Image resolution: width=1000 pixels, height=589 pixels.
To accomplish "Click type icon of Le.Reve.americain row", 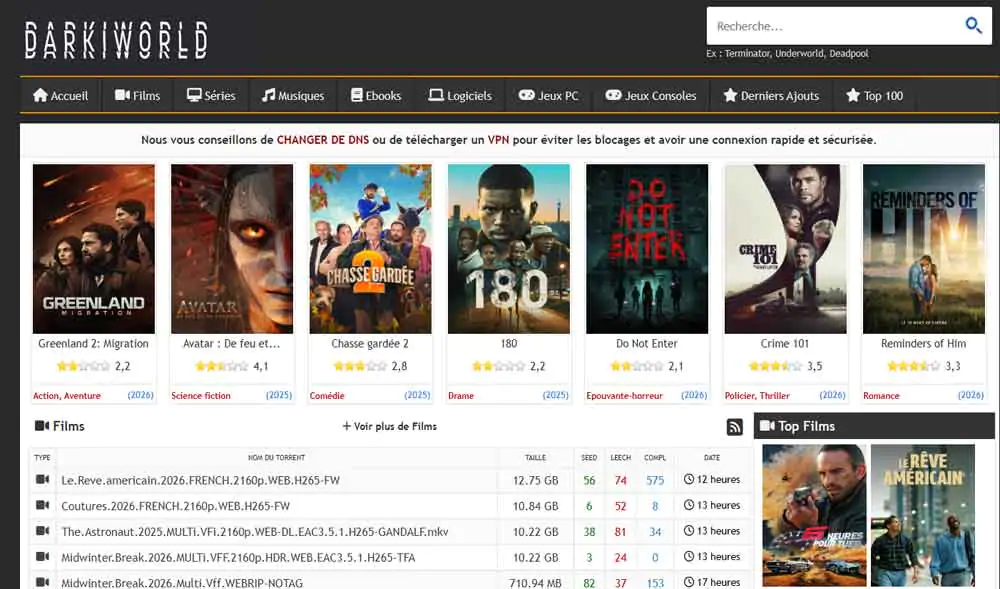I will tap(43, 479).
